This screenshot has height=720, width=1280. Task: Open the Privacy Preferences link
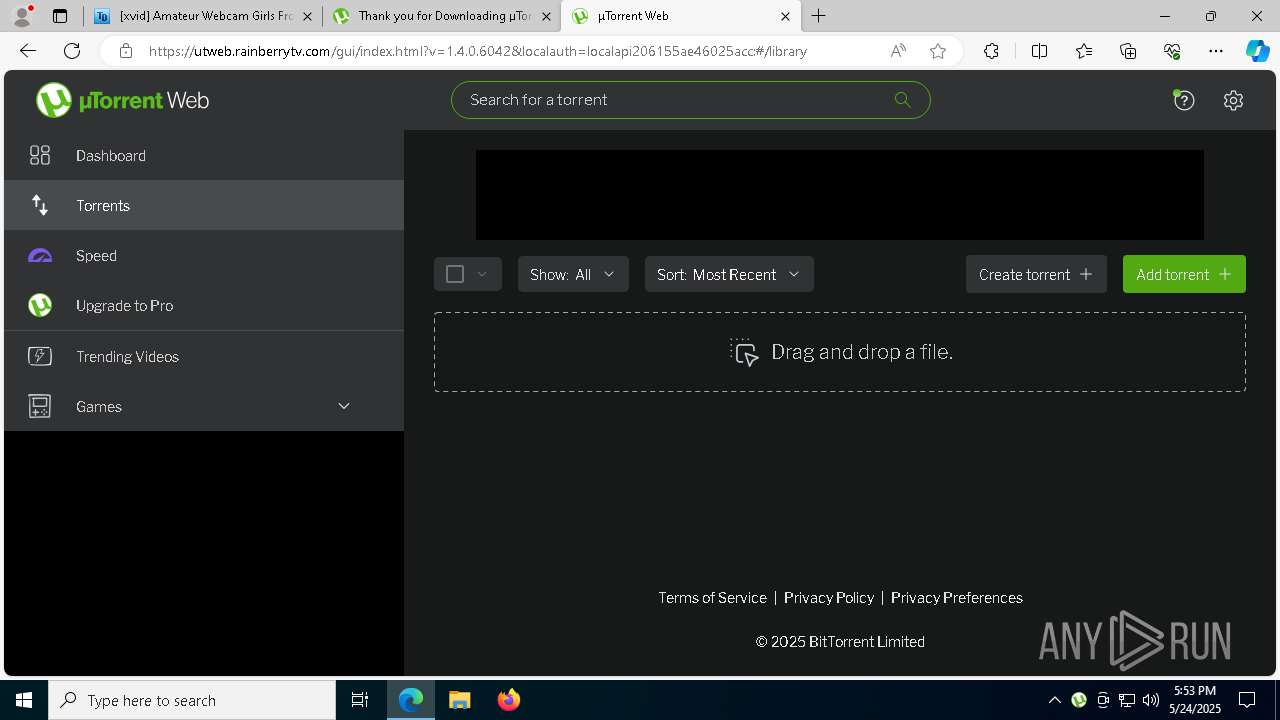pyautogui.click(x=957, y=597)
